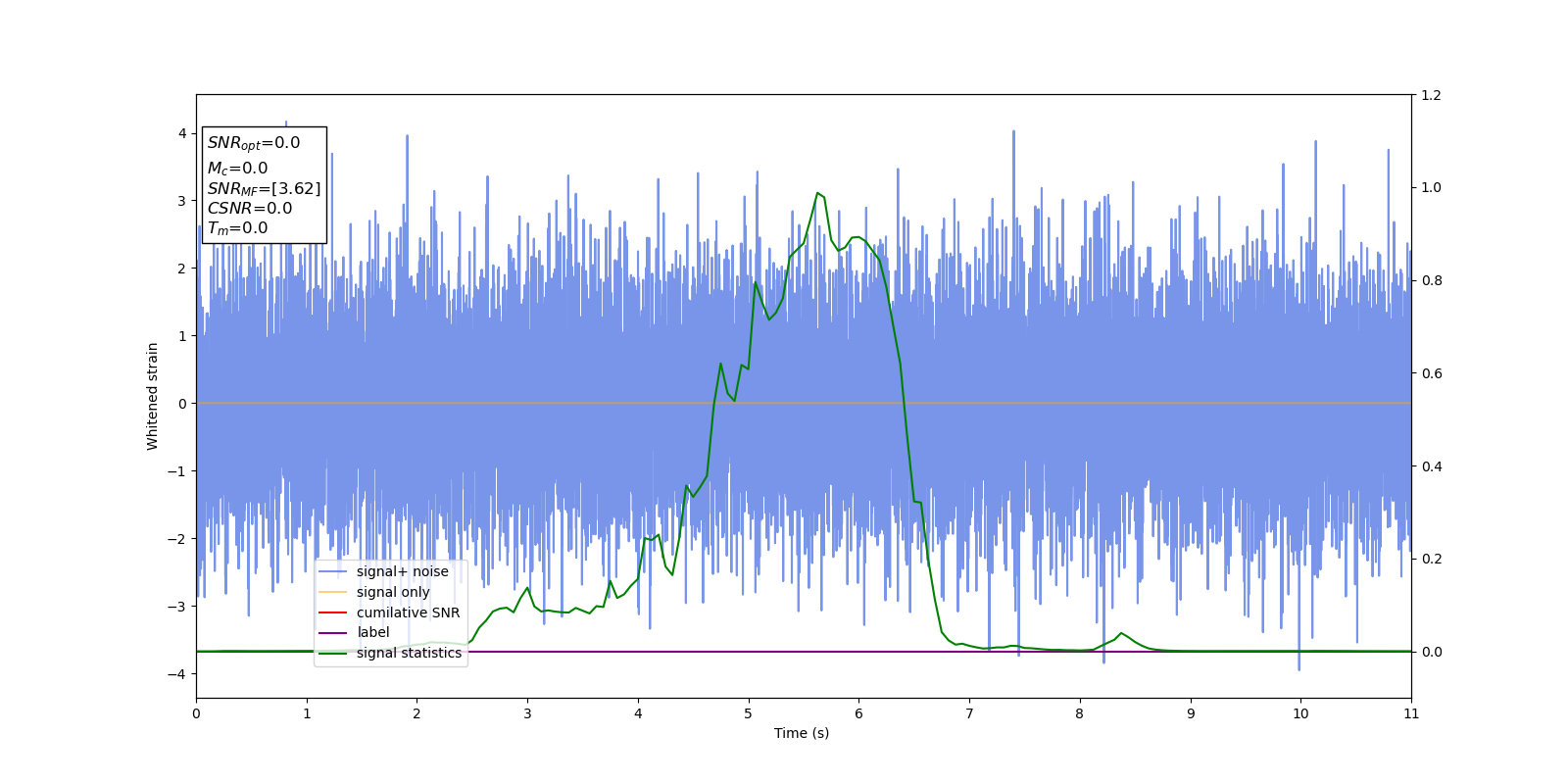The width and height of the screenshot is (1568, 784).
Task: Click the right y-axis tick label 1.2
Action: (x=1431, y=95)
